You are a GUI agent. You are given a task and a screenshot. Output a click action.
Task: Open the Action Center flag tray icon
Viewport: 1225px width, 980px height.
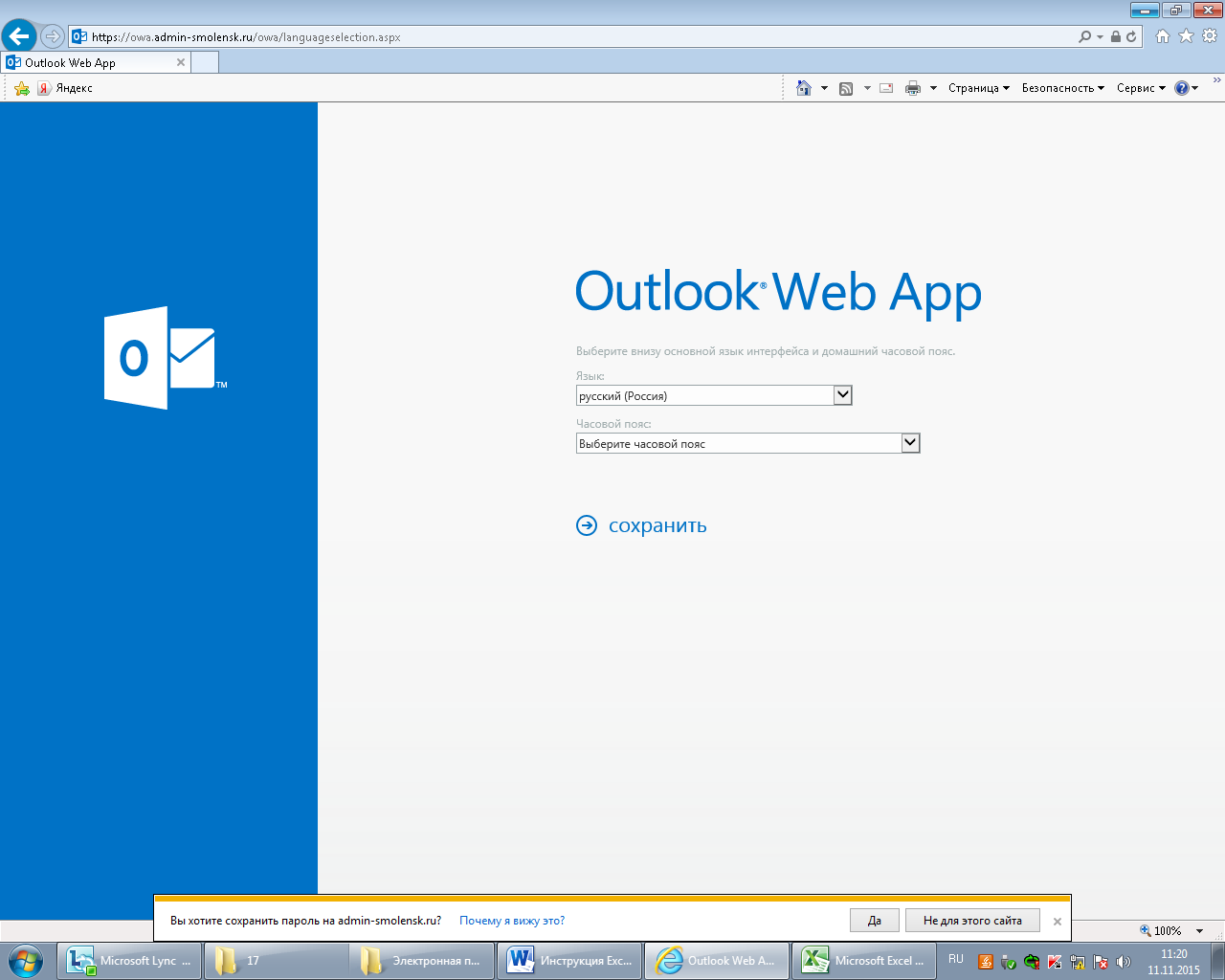click(x=1101, y=963)
